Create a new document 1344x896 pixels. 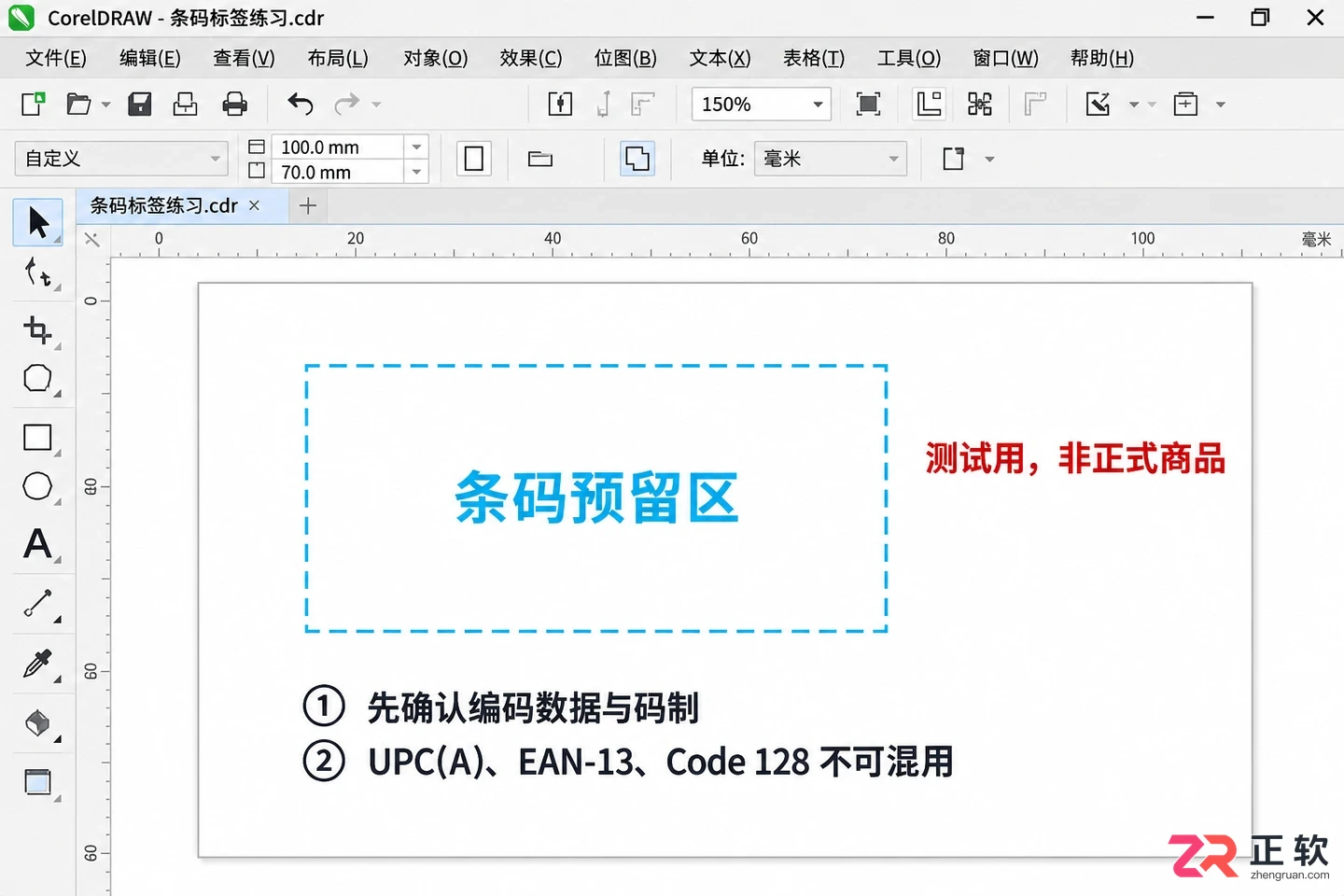point(33,104)
